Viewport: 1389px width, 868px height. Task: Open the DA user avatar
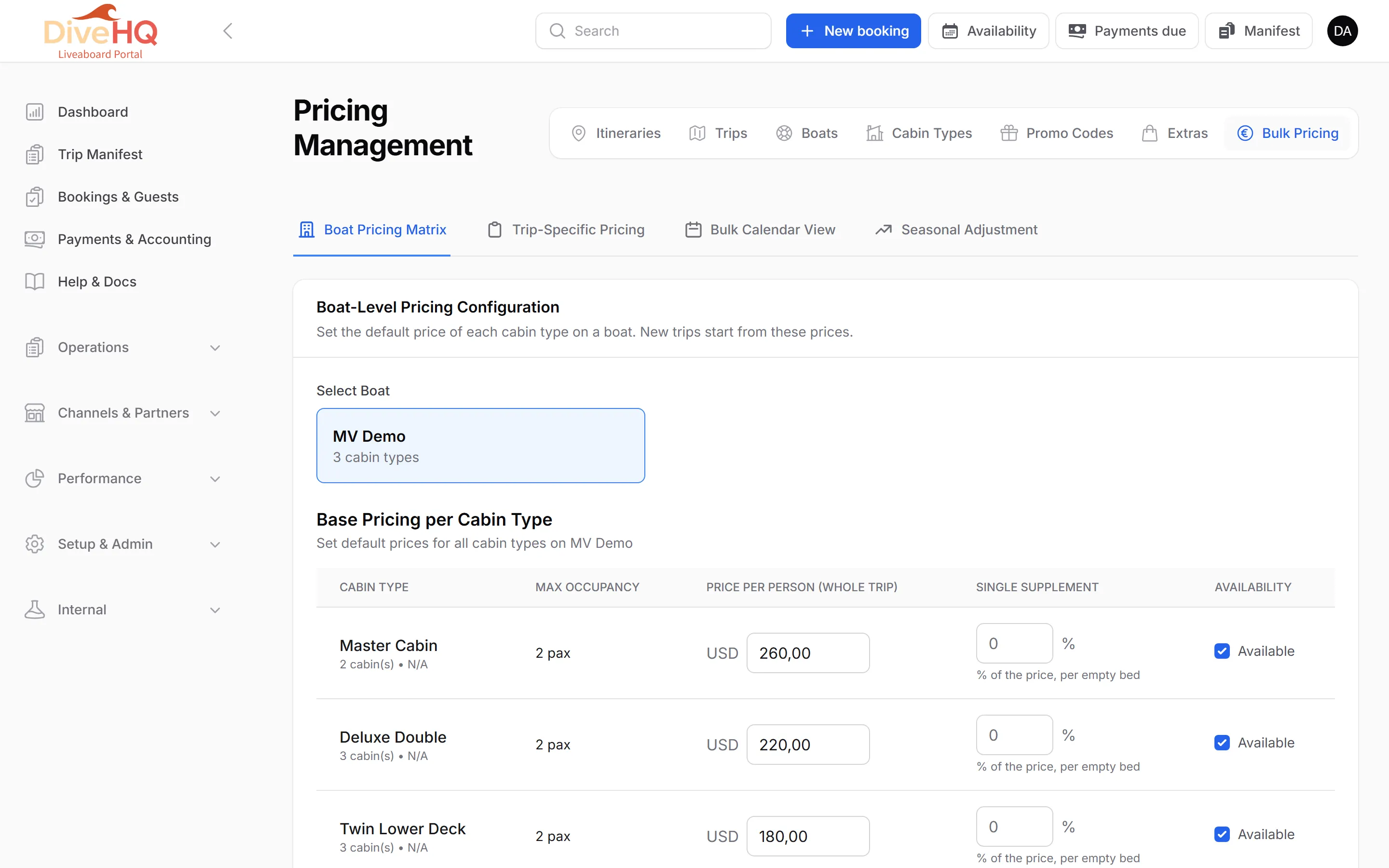coord(1342,31)
